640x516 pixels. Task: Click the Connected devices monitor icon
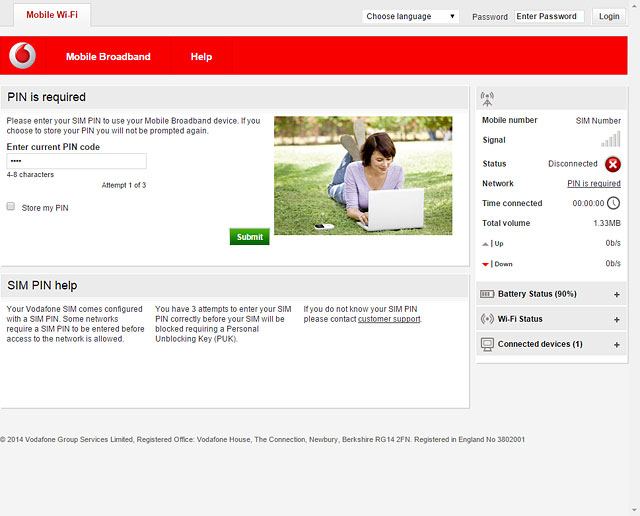tap(487, 344)
